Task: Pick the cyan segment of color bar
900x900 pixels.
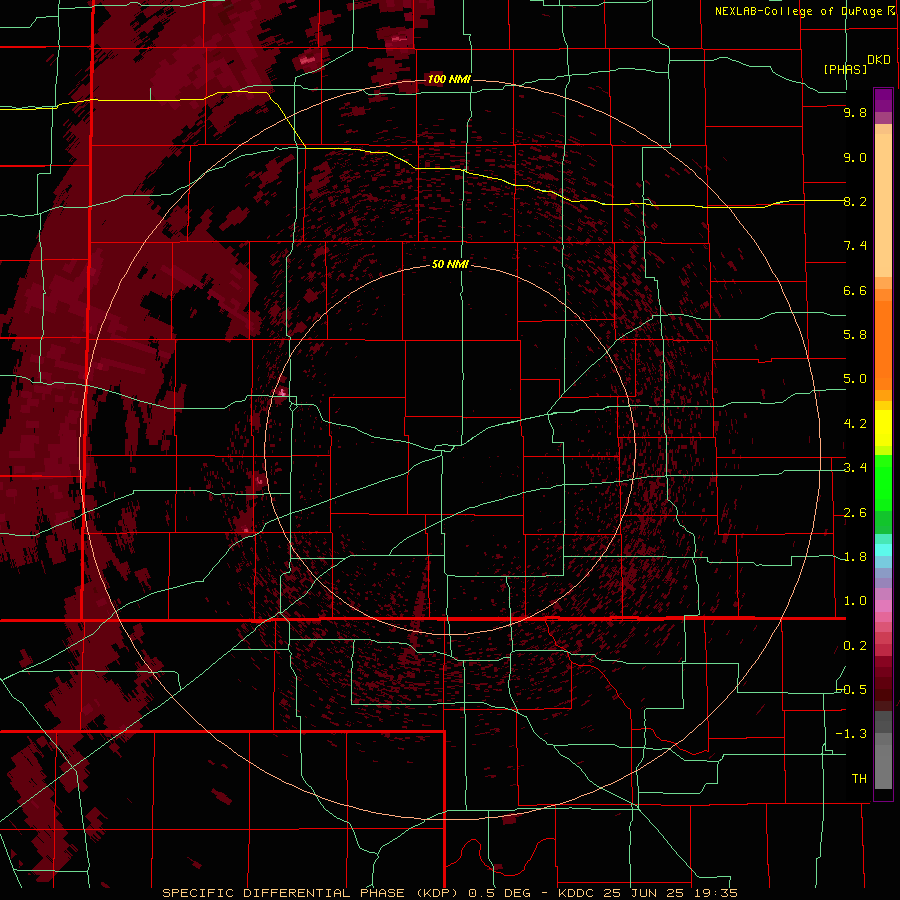Action: (883, 550)
